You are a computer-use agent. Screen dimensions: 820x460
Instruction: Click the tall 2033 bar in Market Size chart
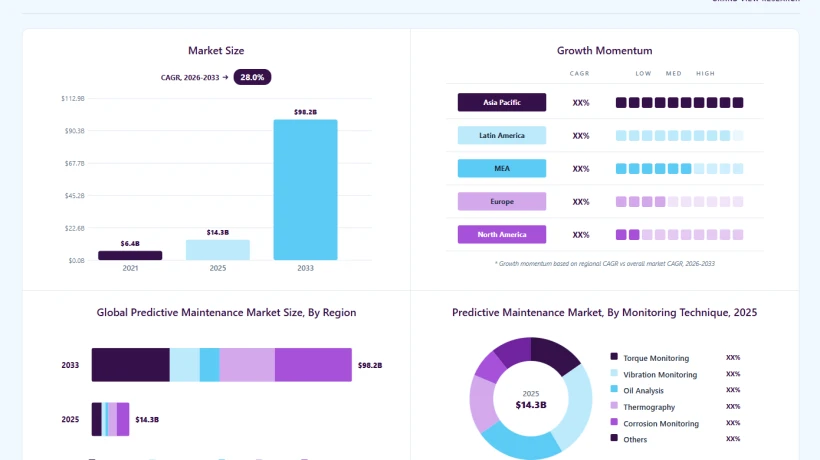[x=305, y=190]
